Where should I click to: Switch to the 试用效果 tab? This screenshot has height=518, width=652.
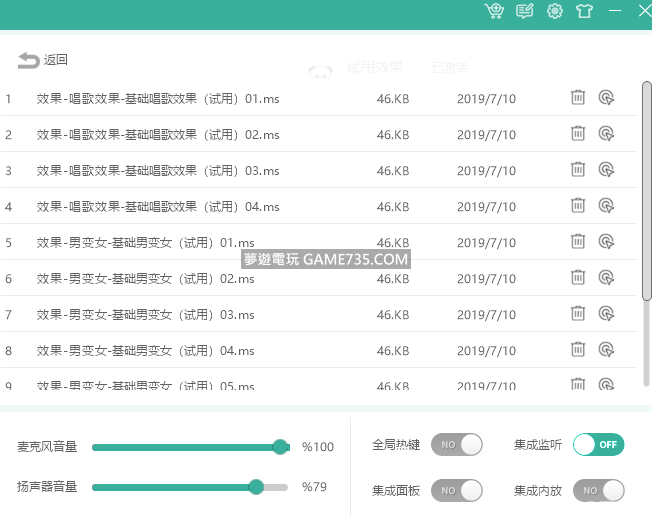coord(374,67)
